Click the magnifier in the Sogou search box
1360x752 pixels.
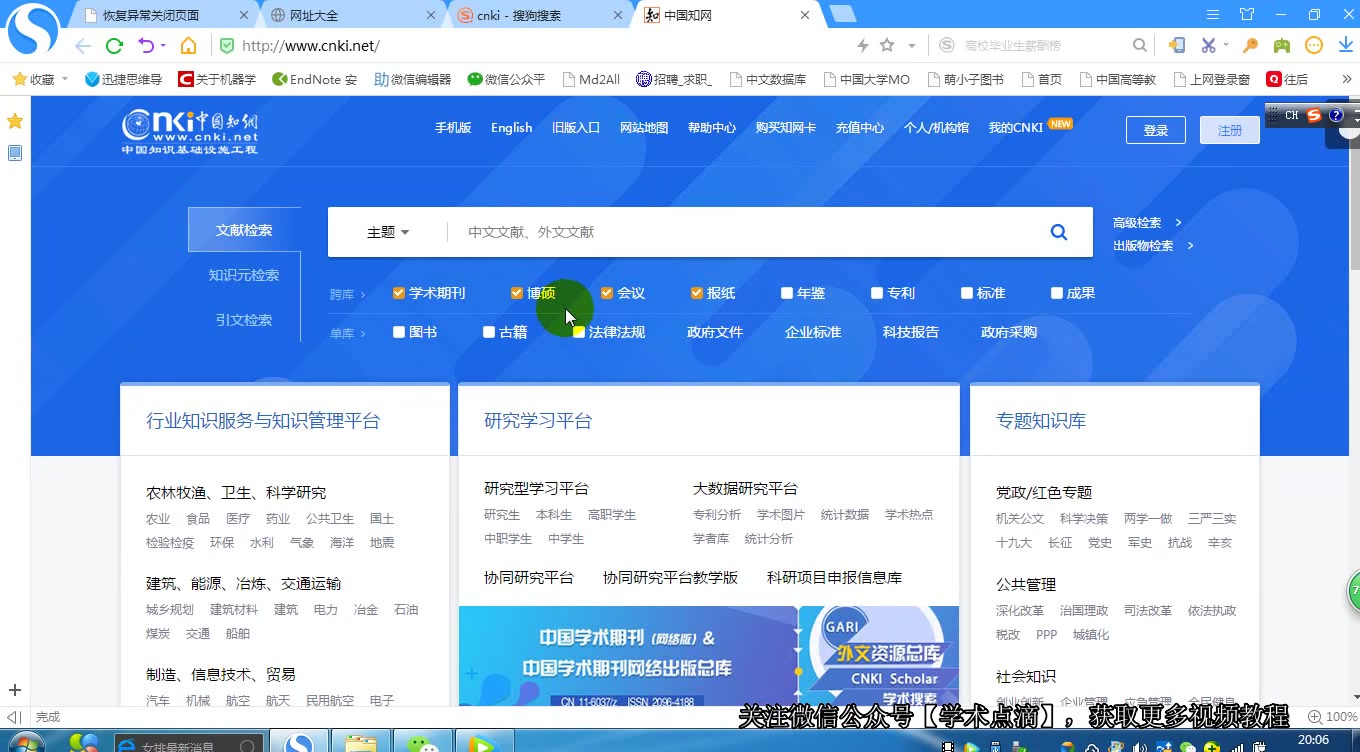pyautogui.click(x=1139, y=46)
